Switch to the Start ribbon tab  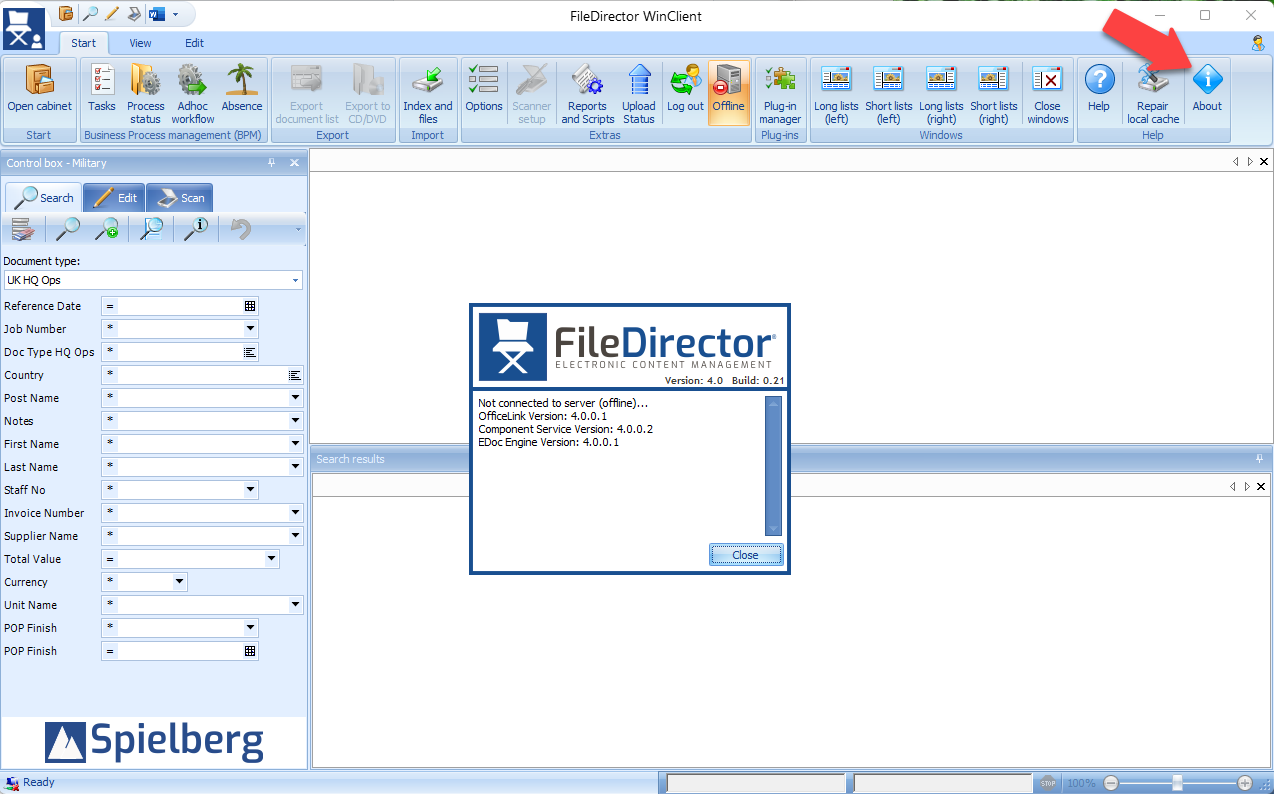pyautogui.click(x=84, y=43)
